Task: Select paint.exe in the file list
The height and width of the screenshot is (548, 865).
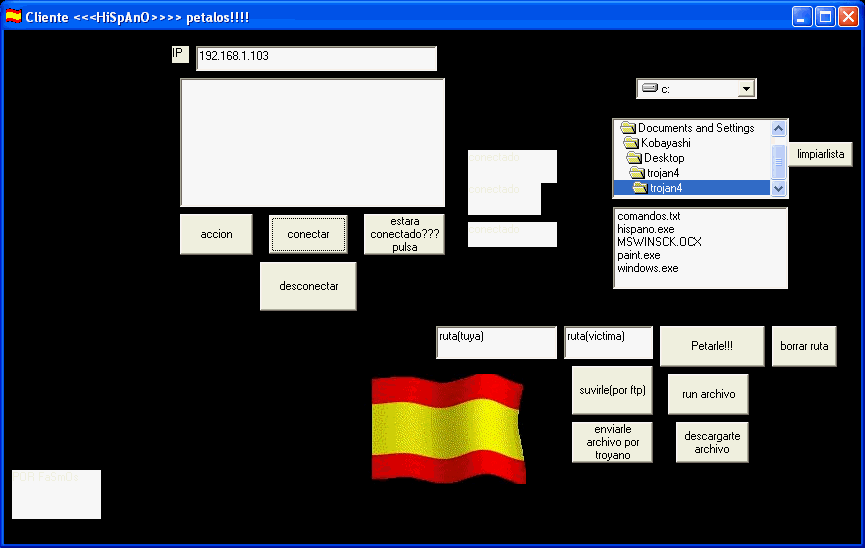Action: [x=638, y=255]
